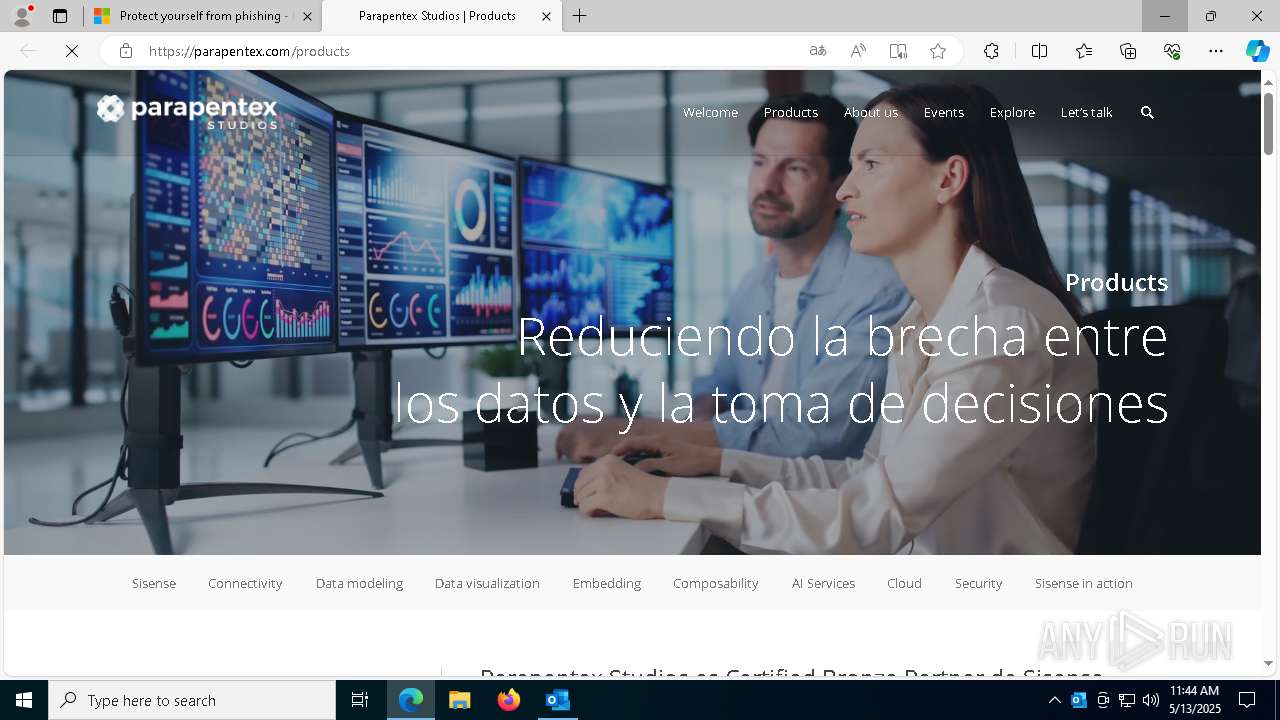This screenshot has width=1280, height=720.
Task: Open the Explore menu item
Action: [1012, 112]
